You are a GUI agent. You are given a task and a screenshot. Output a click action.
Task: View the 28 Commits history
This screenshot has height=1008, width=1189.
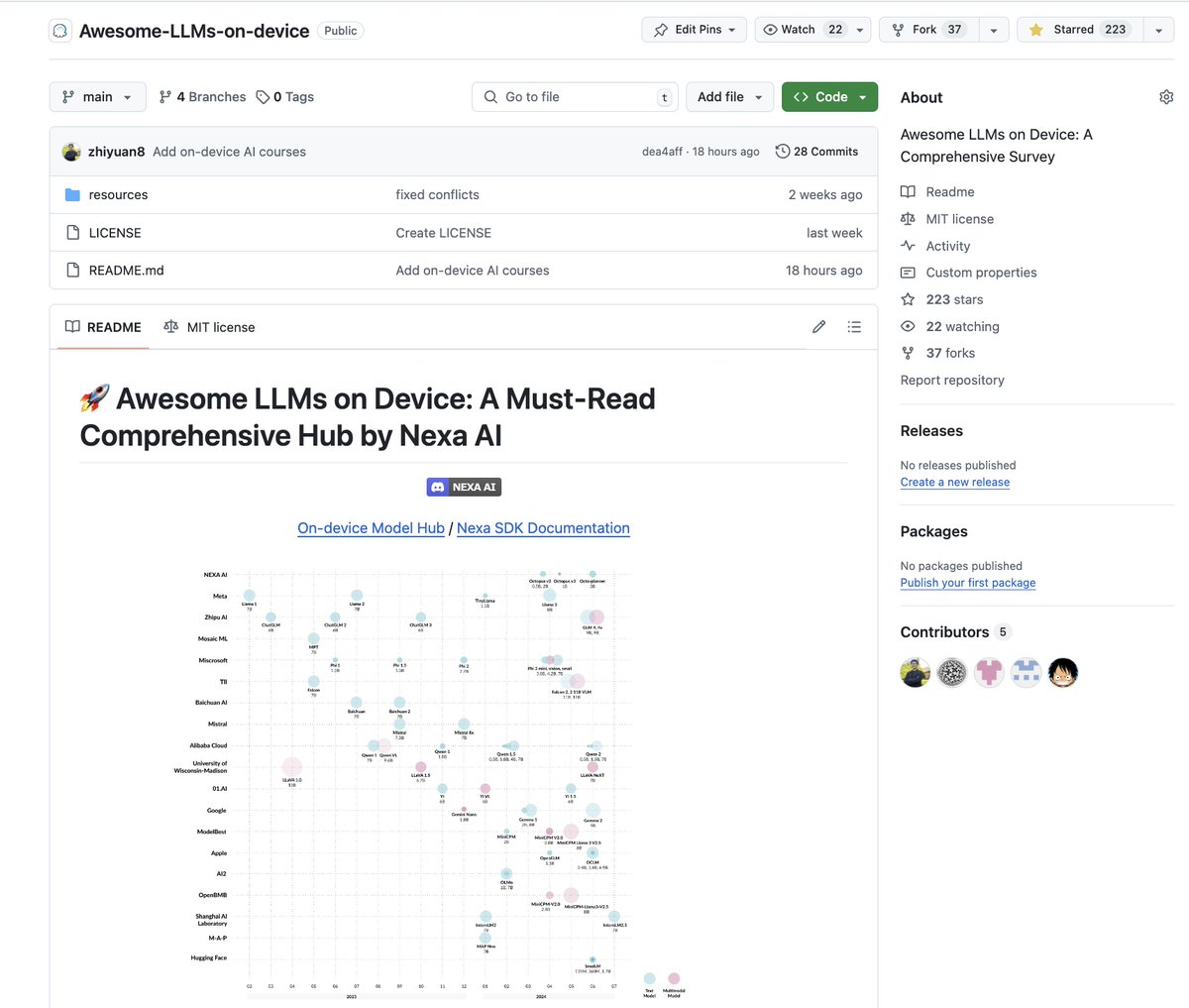point(816,152)
